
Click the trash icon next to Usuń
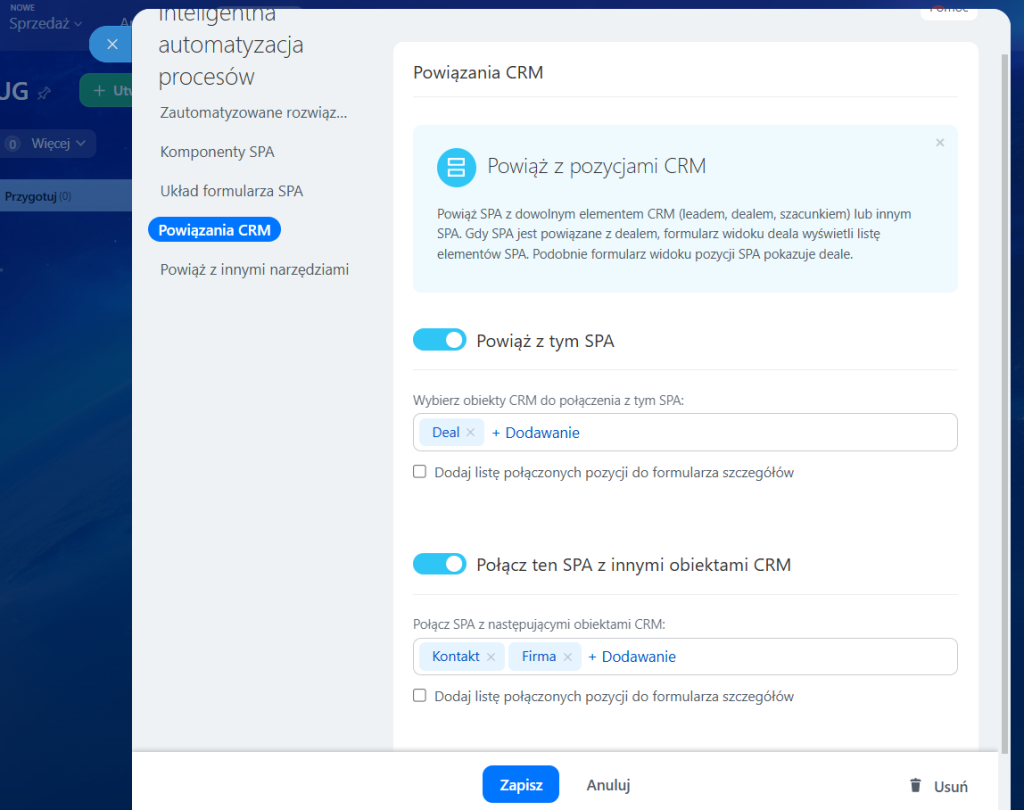point(915,786)
